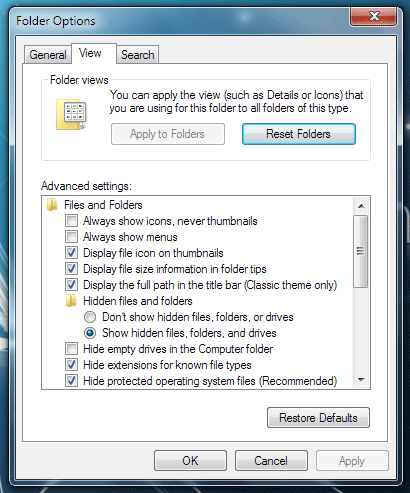Select the Files and Folders folder icon

tap(52, 205)
